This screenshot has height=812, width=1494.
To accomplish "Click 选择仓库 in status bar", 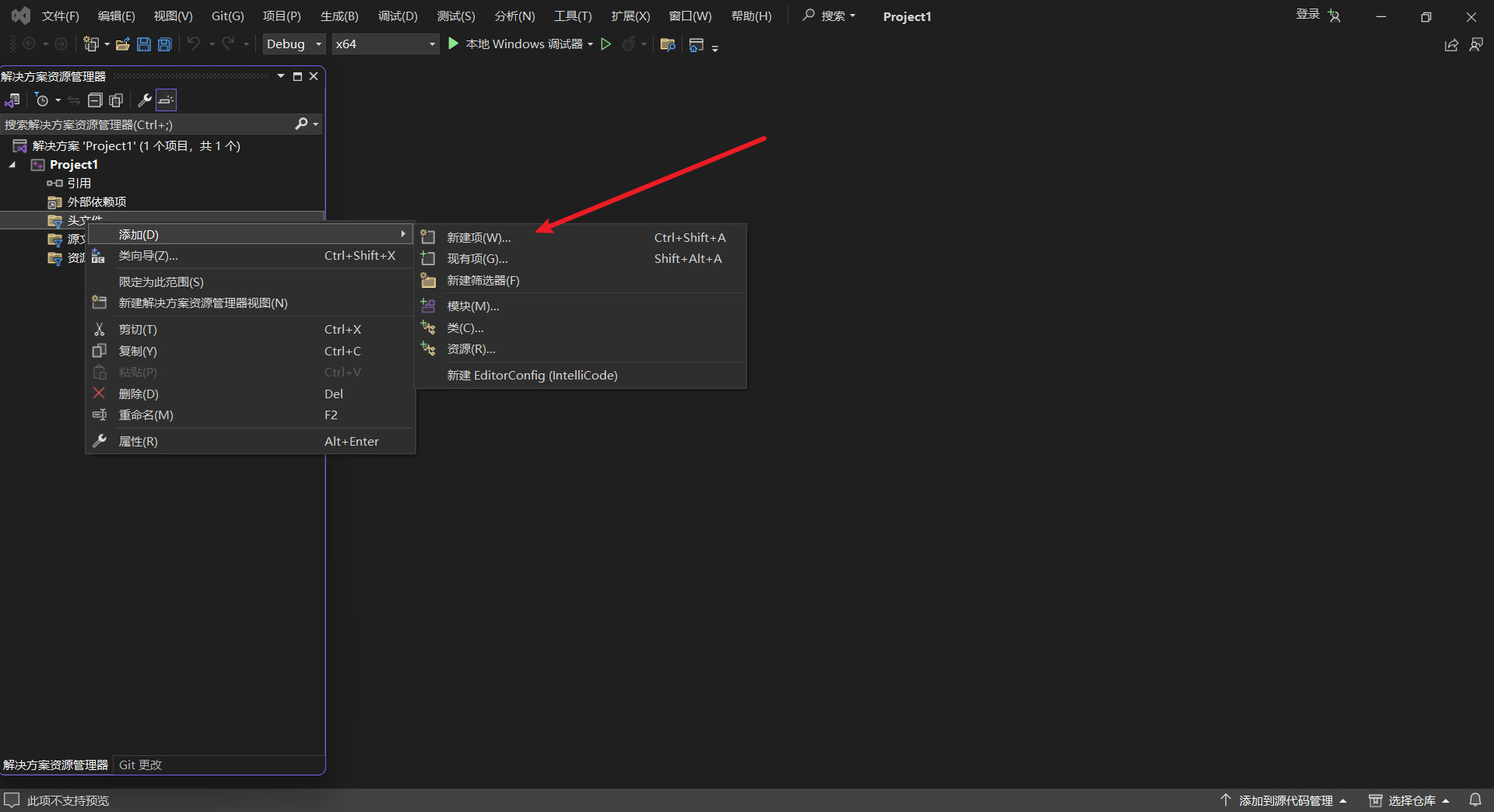I will coord(1409,800).
